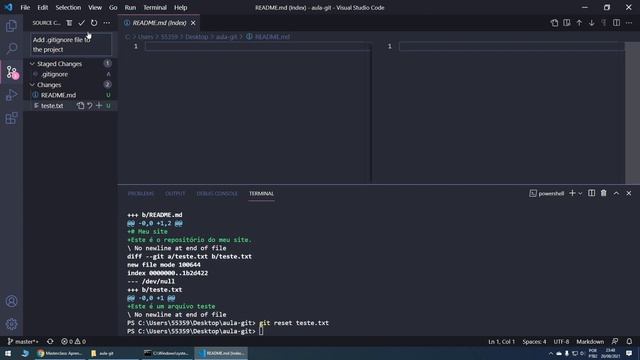
Task: Kill terminal with trash icon
Action: pos(604,193)
